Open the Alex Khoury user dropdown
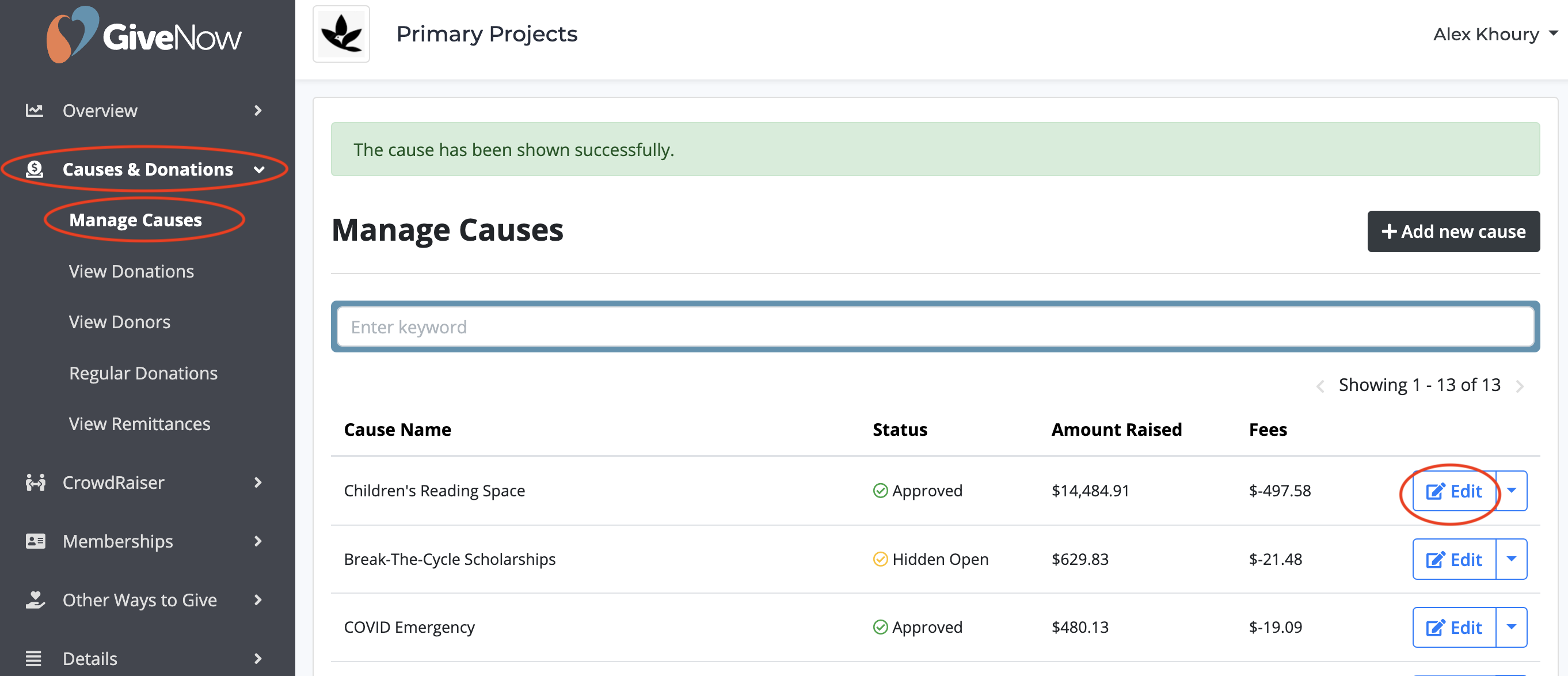This screenshot has height=676, width=1568. tap(1494, 34)
